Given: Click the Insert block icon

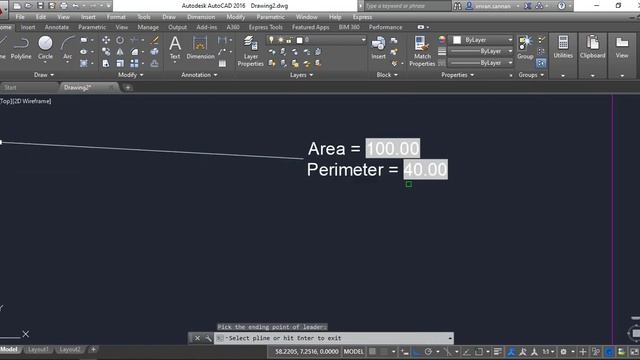Looking at the screenshot, I should [378, 48].
